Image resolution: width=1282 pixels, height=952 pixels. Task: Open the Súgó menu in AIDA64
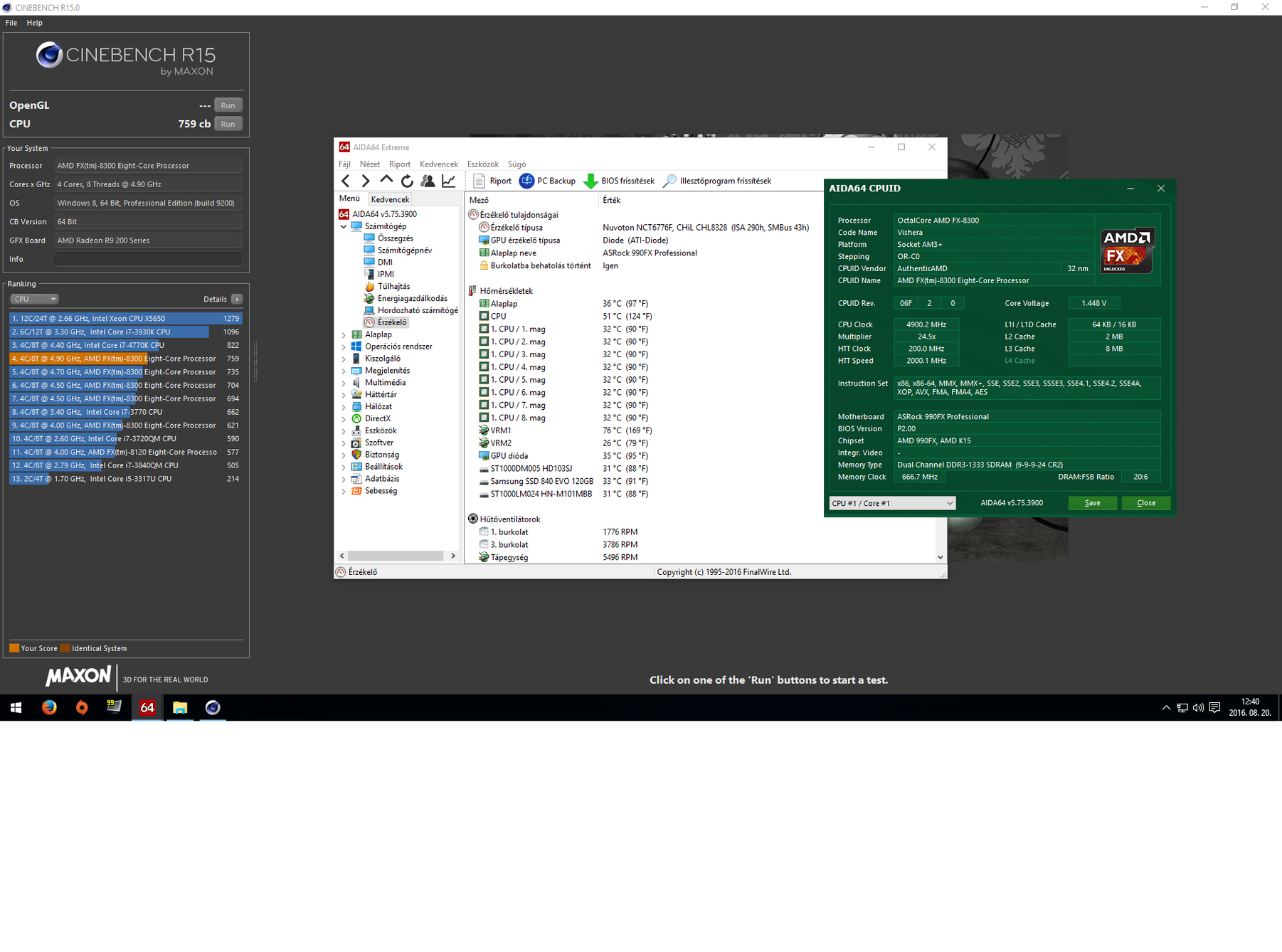coord(517,164)
